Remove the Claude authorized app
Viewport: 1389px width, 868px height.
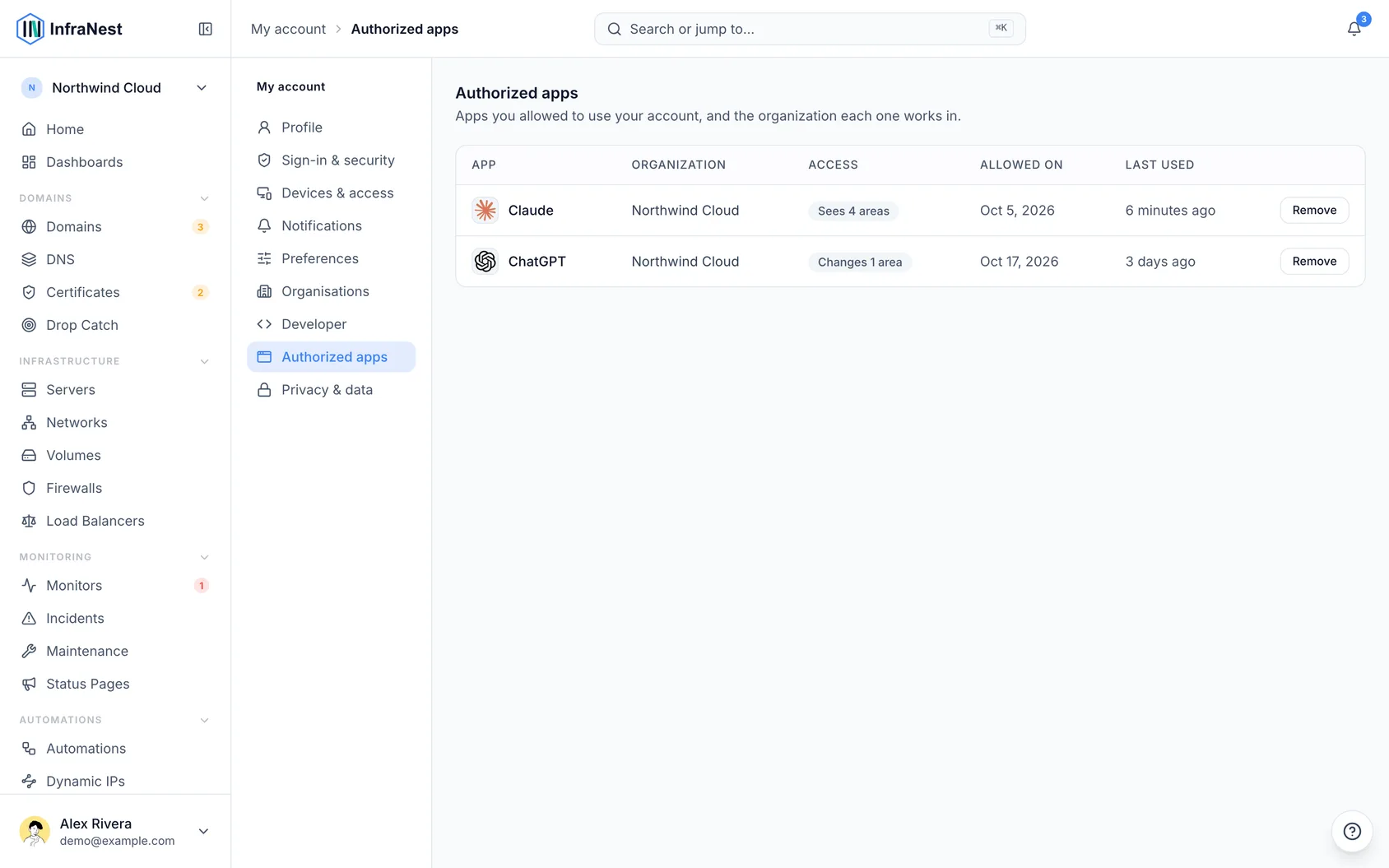click(1314, 211)
